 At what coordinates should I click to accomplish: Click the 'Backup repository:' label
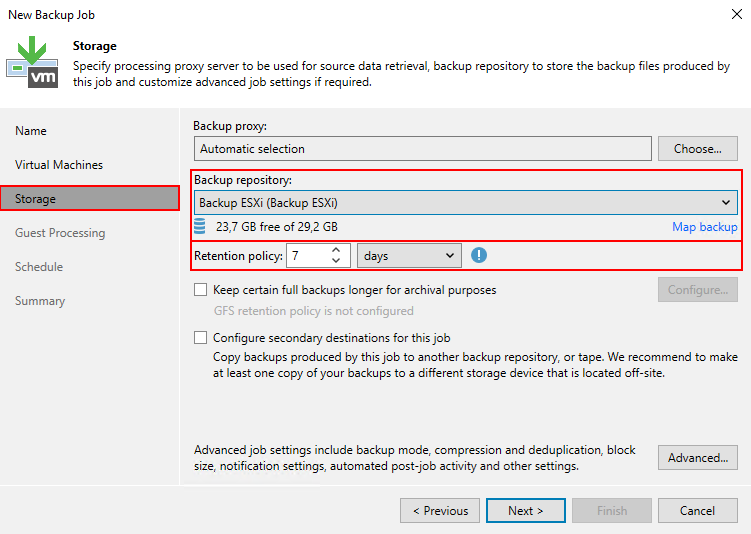pos(243,180)
